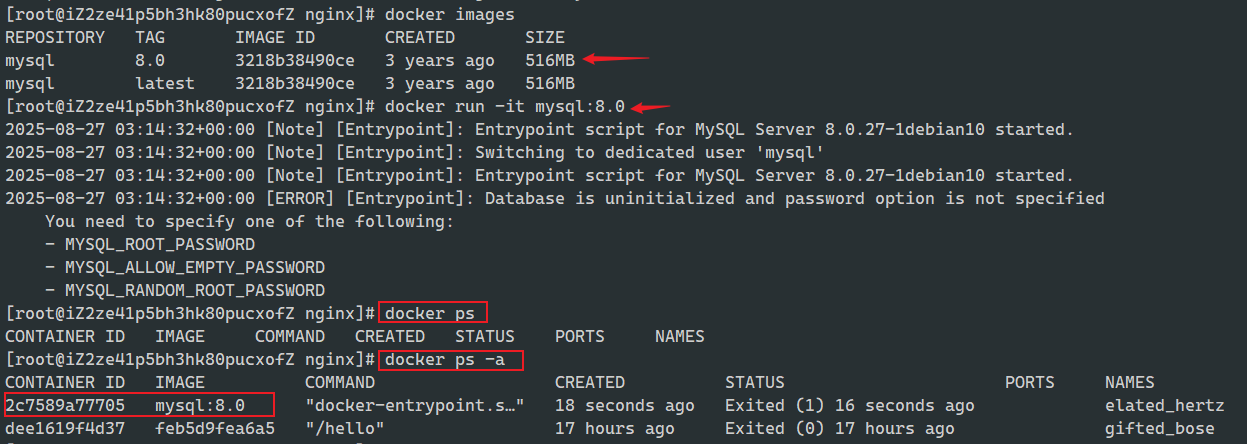Click the red arrow beside 516MB
This screenshot has height=444, width=1247.
[617, 59]
